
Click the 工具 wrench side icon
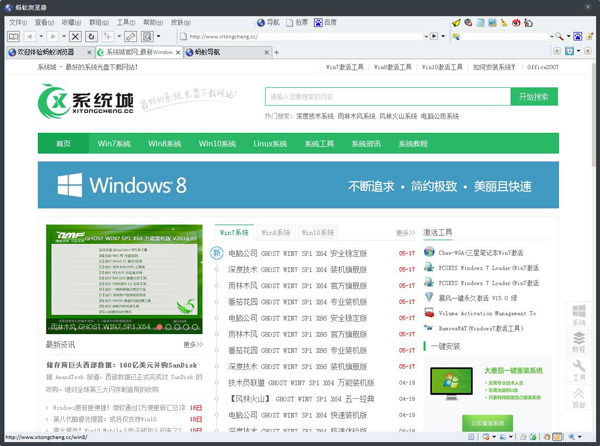click(x=579, y=370)
